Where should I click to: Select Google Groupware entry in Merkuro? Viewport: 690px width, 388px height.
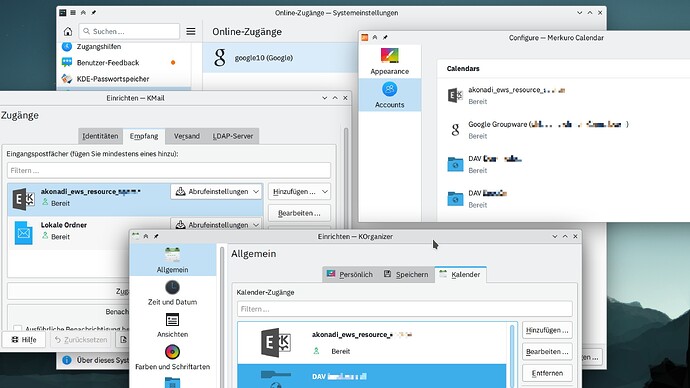point(563,130)
